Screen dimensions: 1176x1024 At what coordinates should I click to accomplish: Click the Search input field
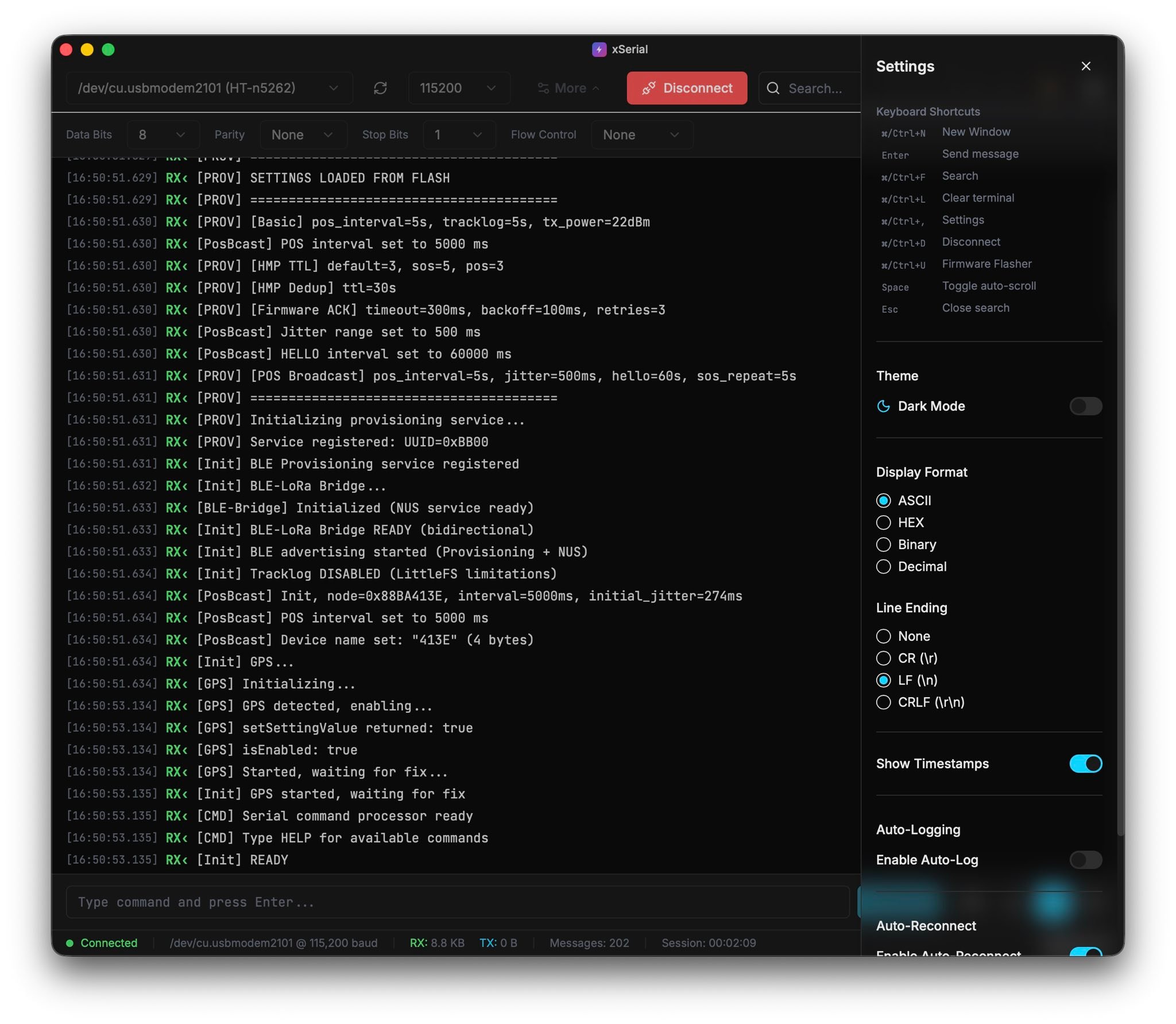click(x=810, y=88)
